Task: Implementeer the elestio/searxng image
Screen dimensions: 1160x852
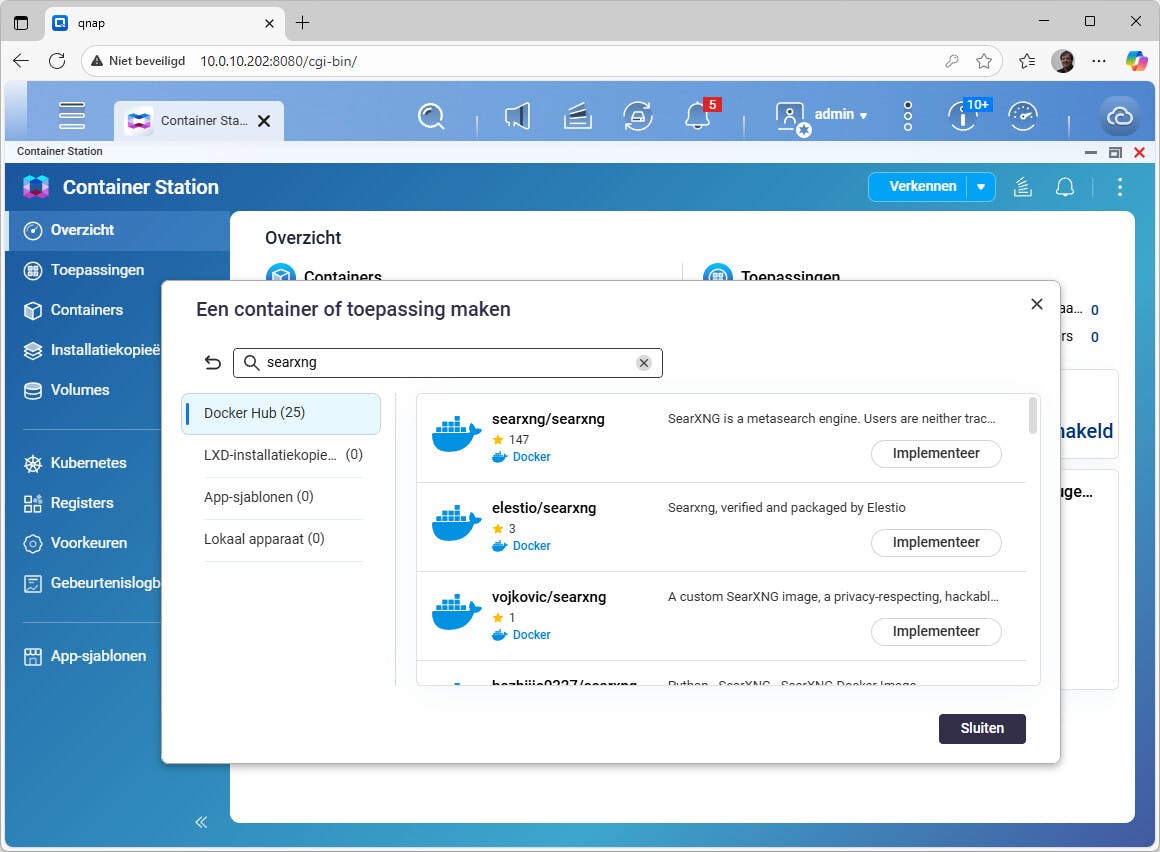Action: coord(936,542)
